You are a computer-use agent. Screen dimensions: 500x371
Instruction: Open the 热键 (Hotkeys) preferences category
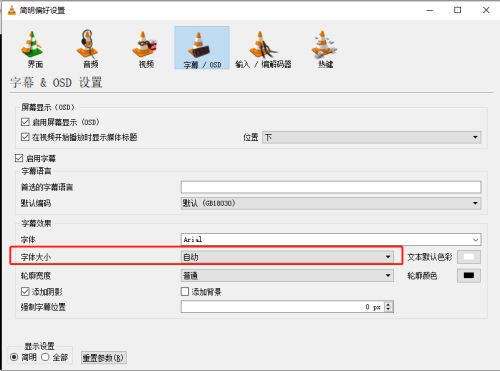click(325, 49)
